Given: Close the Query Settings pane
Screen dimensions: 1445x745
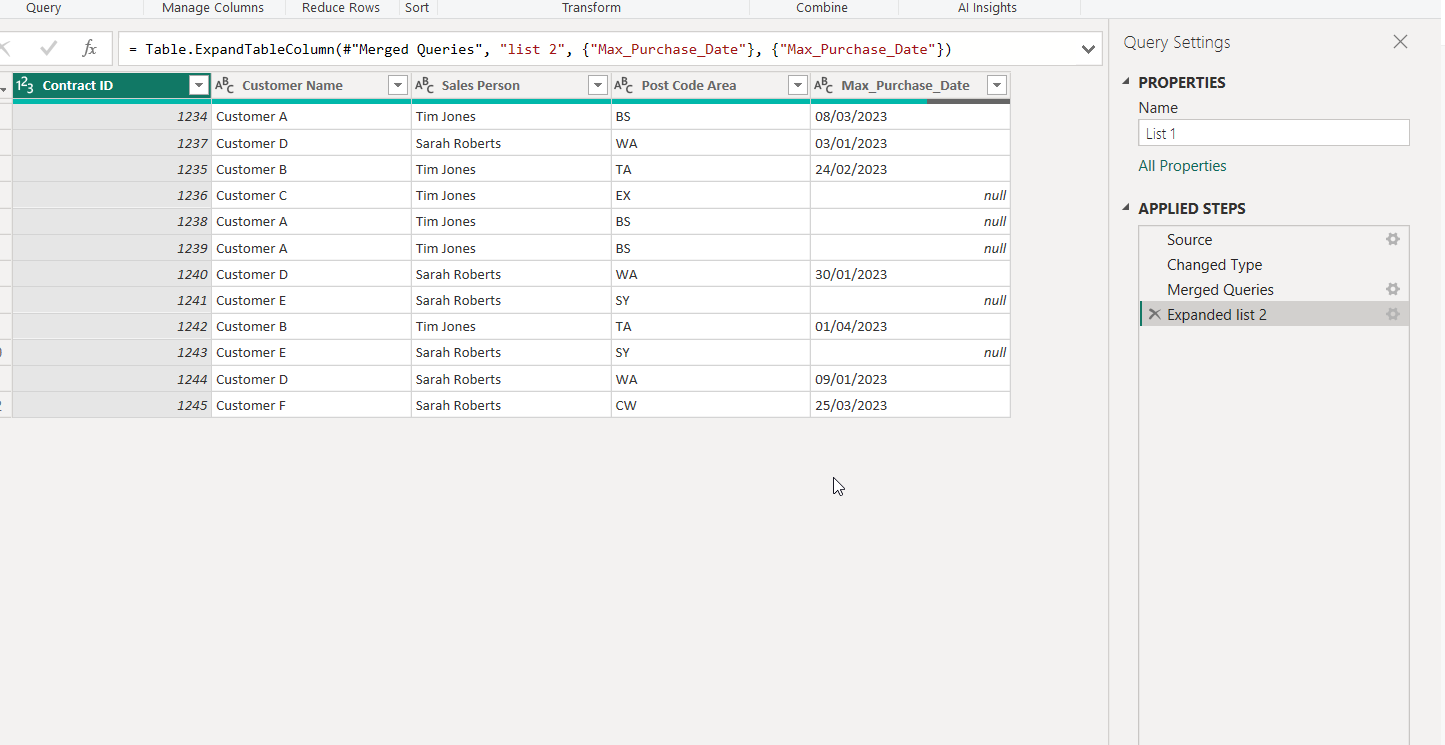Looking at the screenshot, I should (1400, 42).
